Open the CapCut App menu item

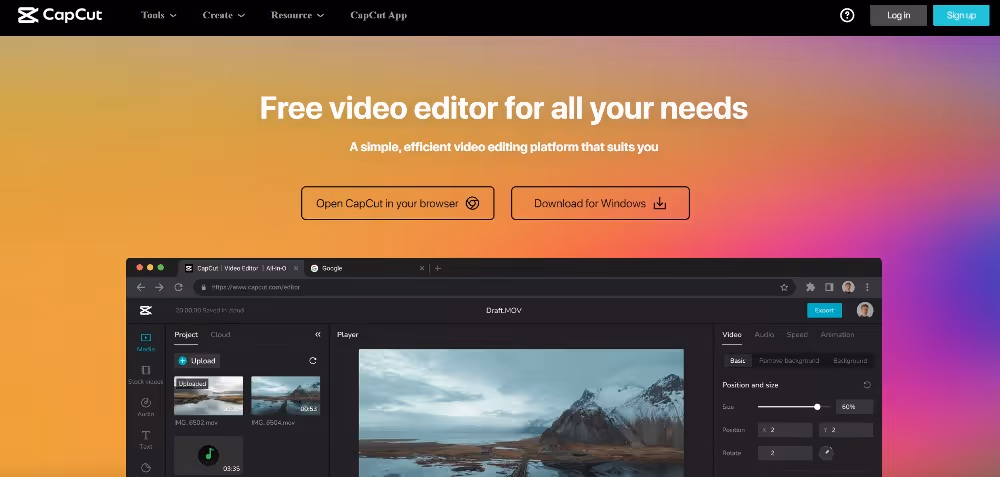379,15
